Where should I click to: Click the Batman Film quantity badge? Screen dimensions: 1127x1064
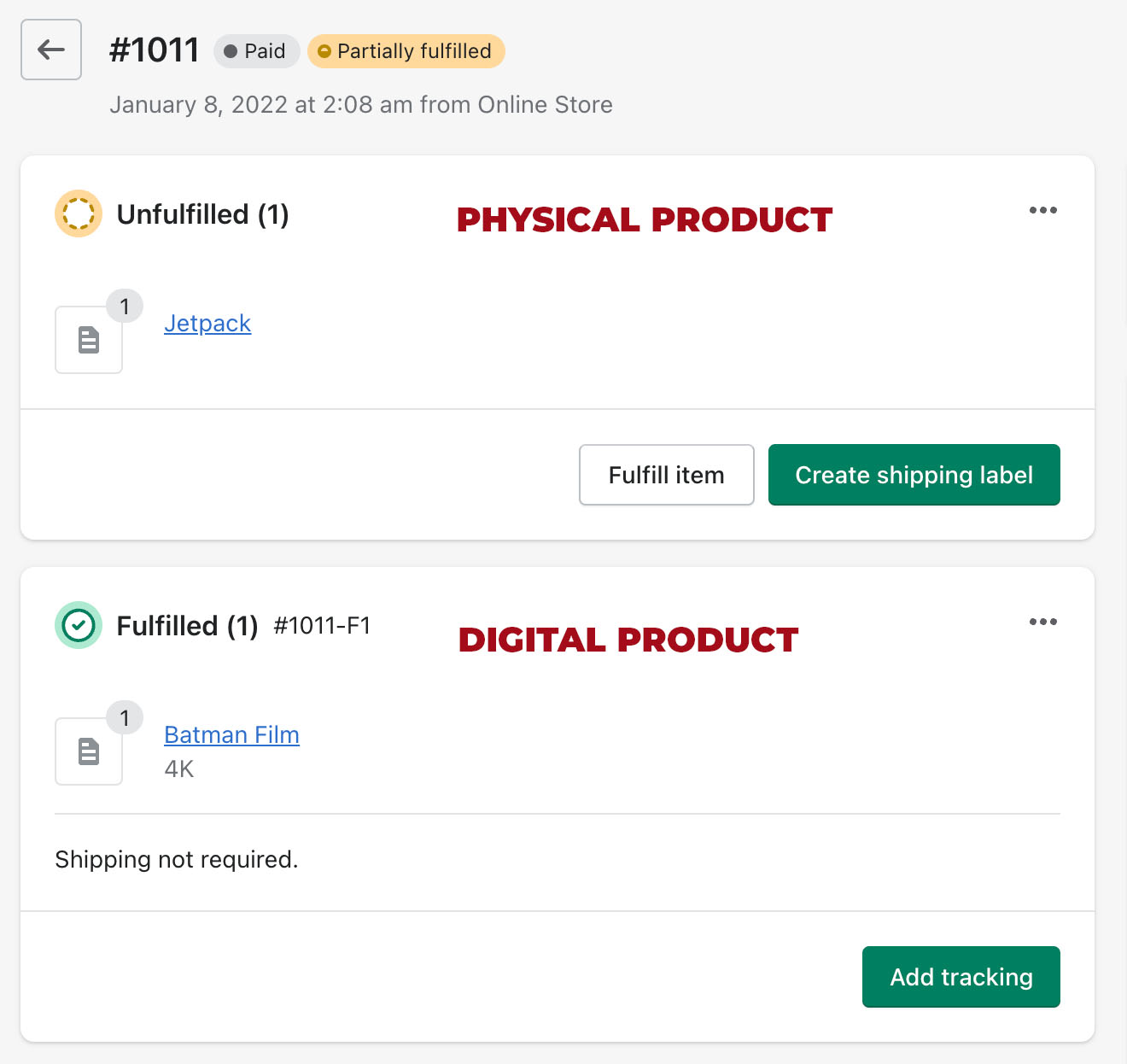point(125,717)
